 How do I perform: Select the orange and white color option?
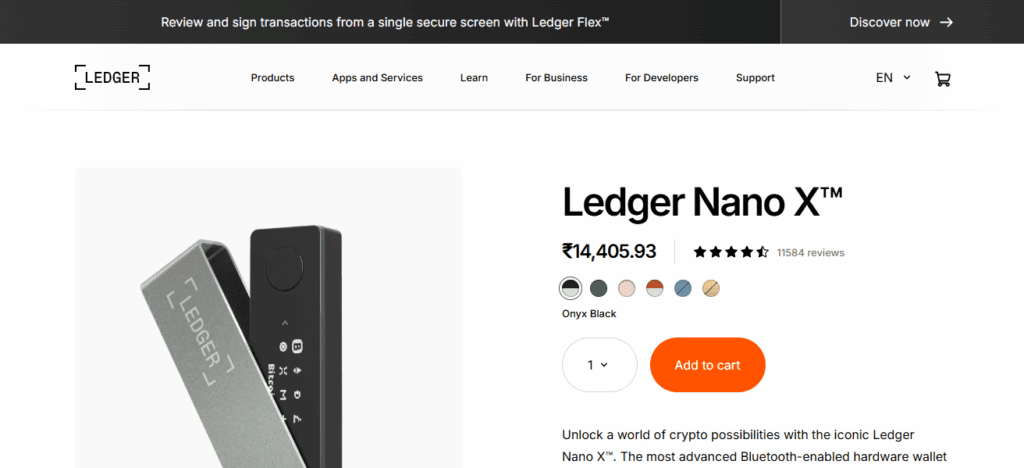click(x=655, y=289)
